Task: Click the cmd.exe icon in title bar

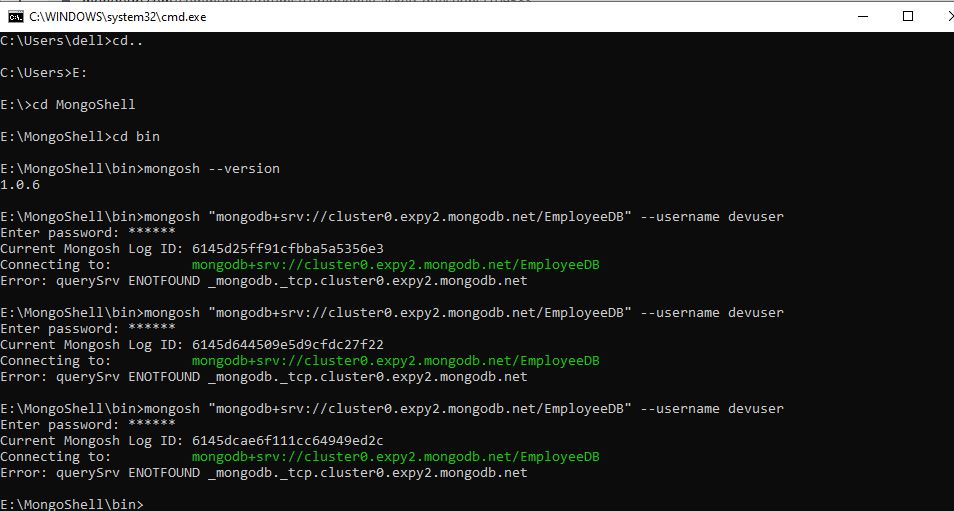Action: click(x=14, y=17)
